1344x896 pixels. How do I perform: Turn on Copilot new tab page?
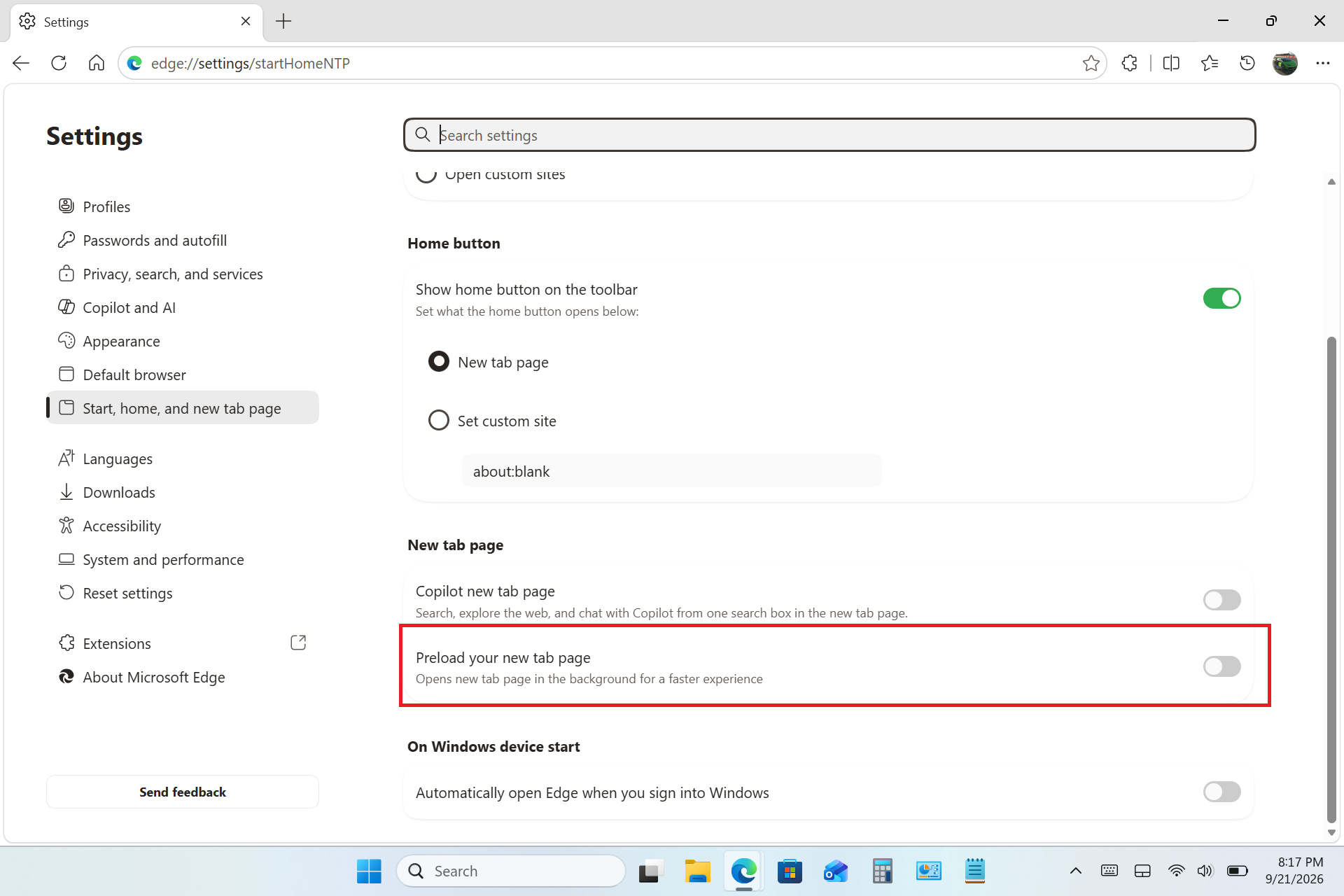1221,600
